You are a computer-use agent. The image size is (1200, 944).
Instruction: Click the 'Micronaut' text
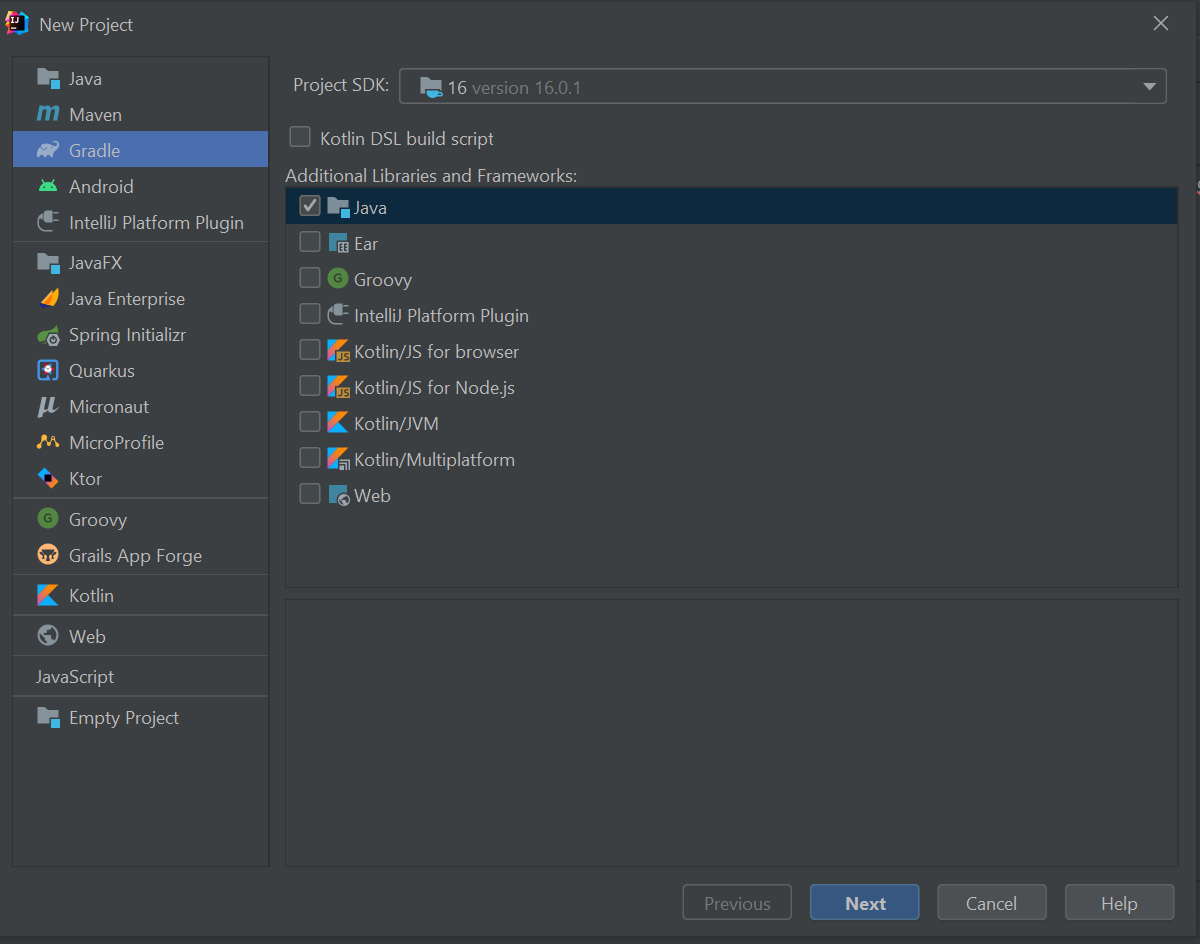tap(109, 406)
